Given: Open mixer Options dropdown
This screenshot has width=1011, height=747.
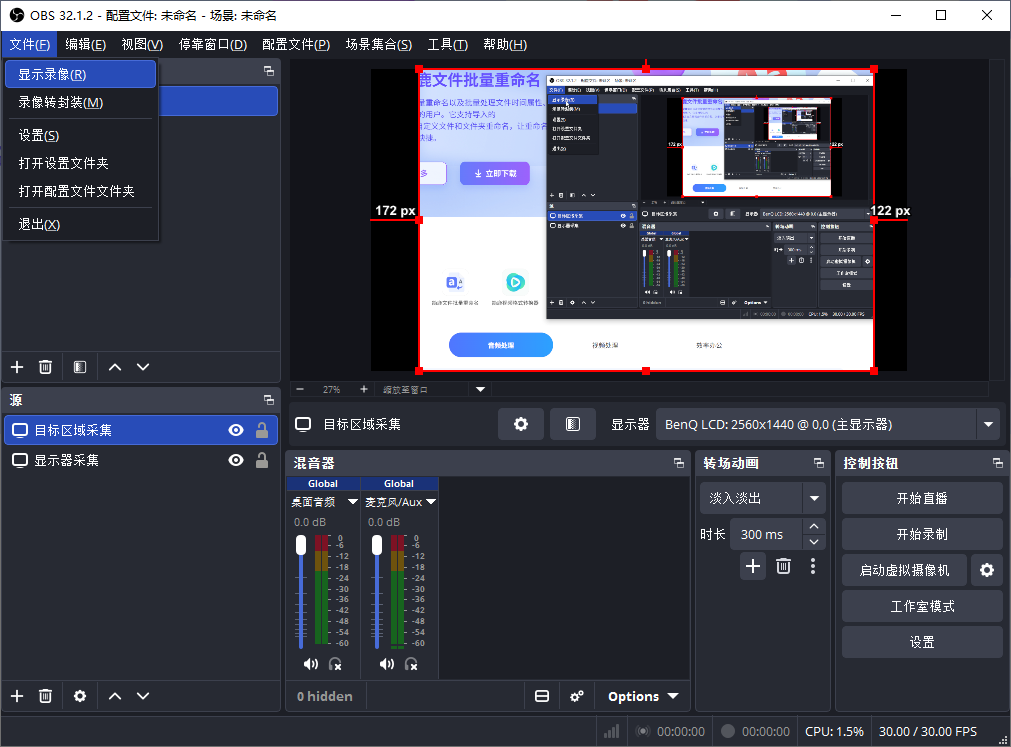Looking at the screenshot, I should 643,696.
